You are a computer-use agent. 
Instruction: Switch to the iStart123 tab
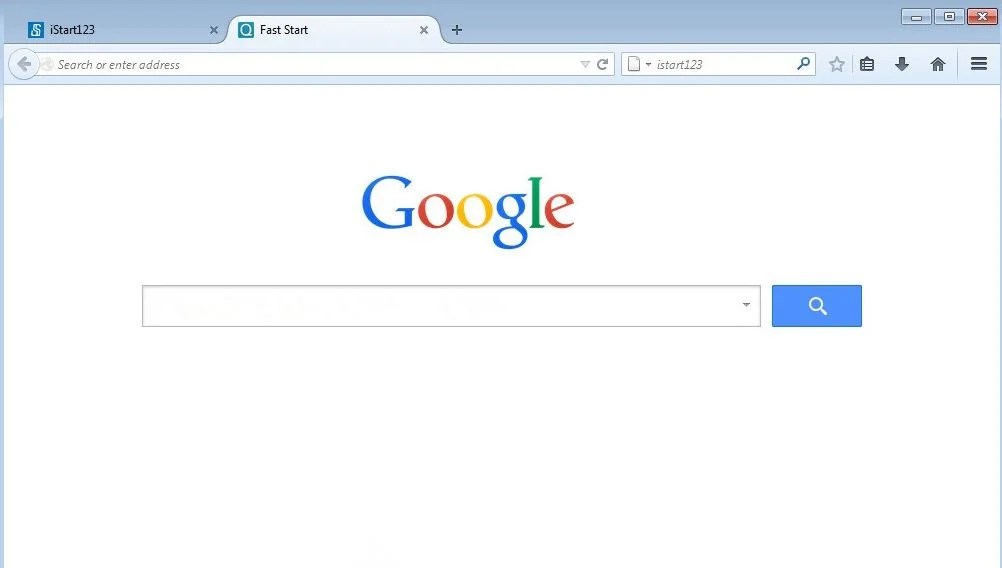tap(115, 29)
